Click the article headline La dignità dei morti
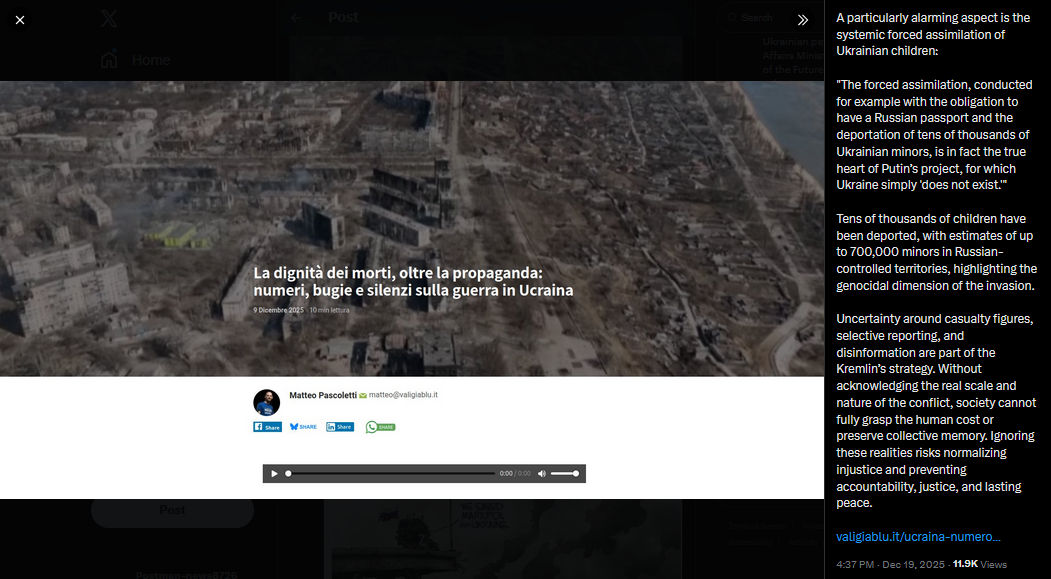The image size is (1051, 579). point(413,282)
